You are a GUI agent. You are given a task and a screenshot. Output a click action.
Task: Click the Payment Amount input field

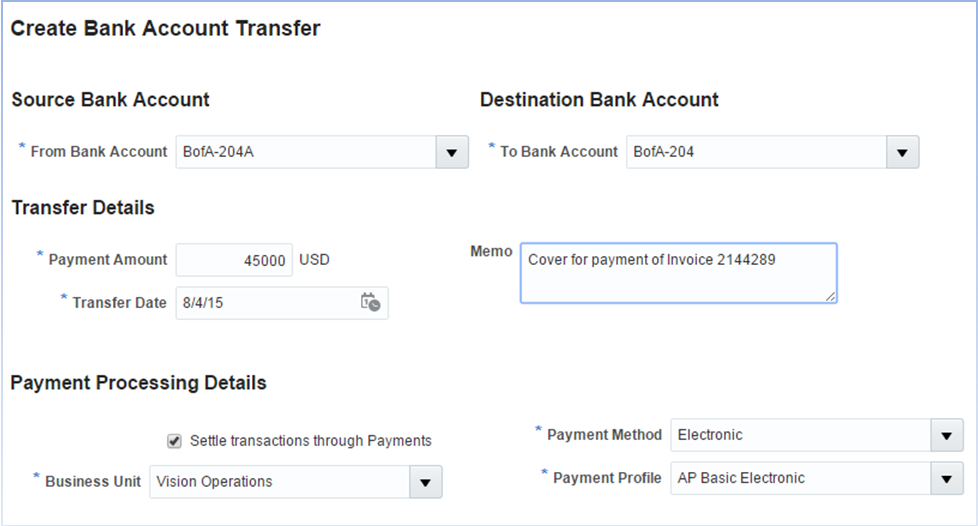point(235,260)
